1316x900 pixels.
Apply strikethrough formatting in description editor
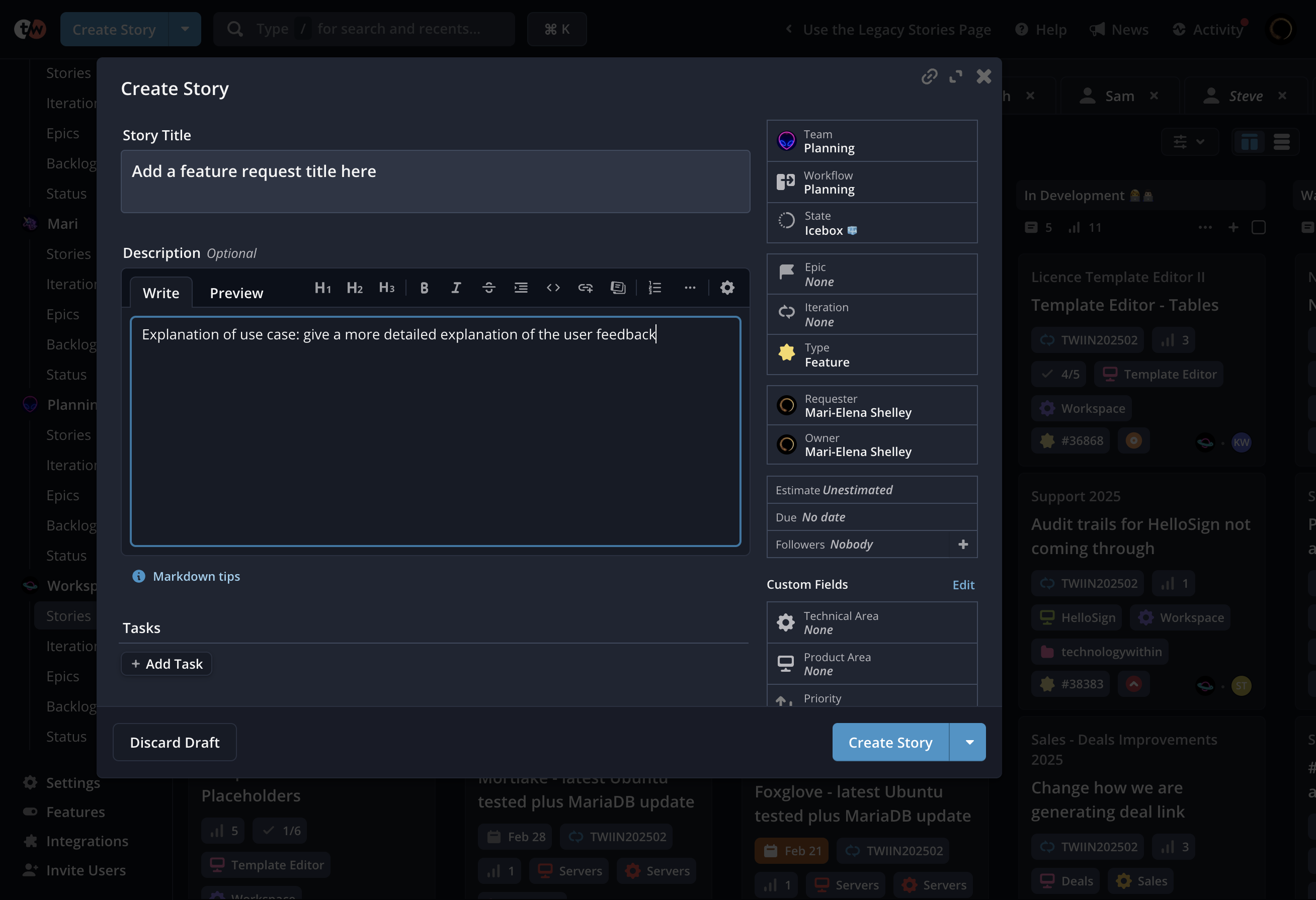coord(488,288)
